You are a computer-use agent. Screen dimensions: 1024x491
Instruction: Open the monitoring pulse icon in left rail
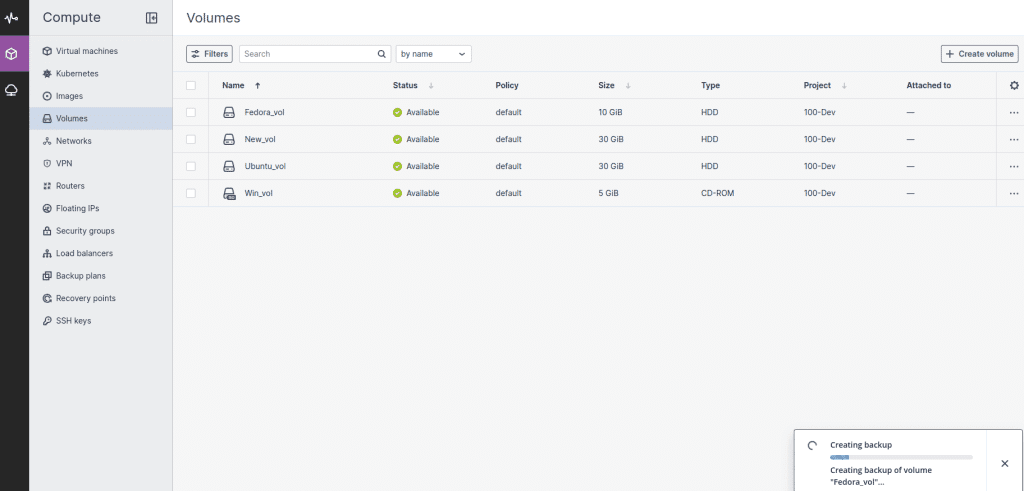[x=11, y=18]
